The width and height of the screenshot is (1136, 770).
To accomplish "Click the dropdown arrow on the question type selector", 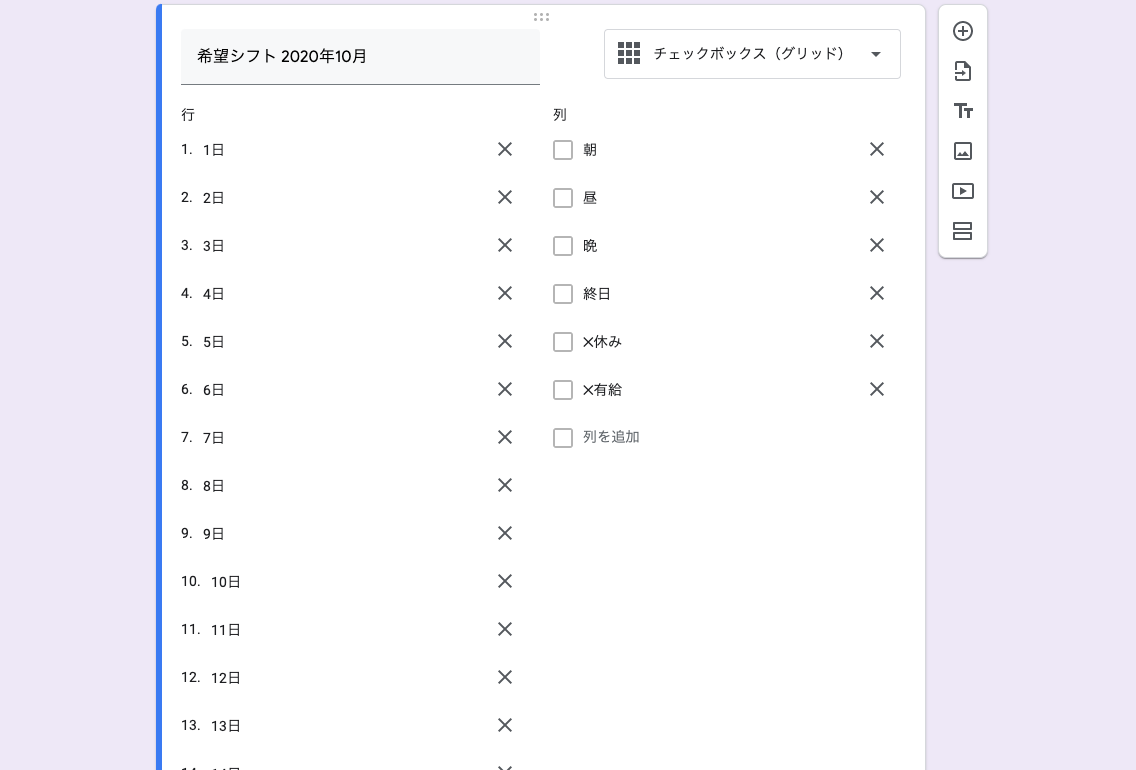I will [876, 53].
